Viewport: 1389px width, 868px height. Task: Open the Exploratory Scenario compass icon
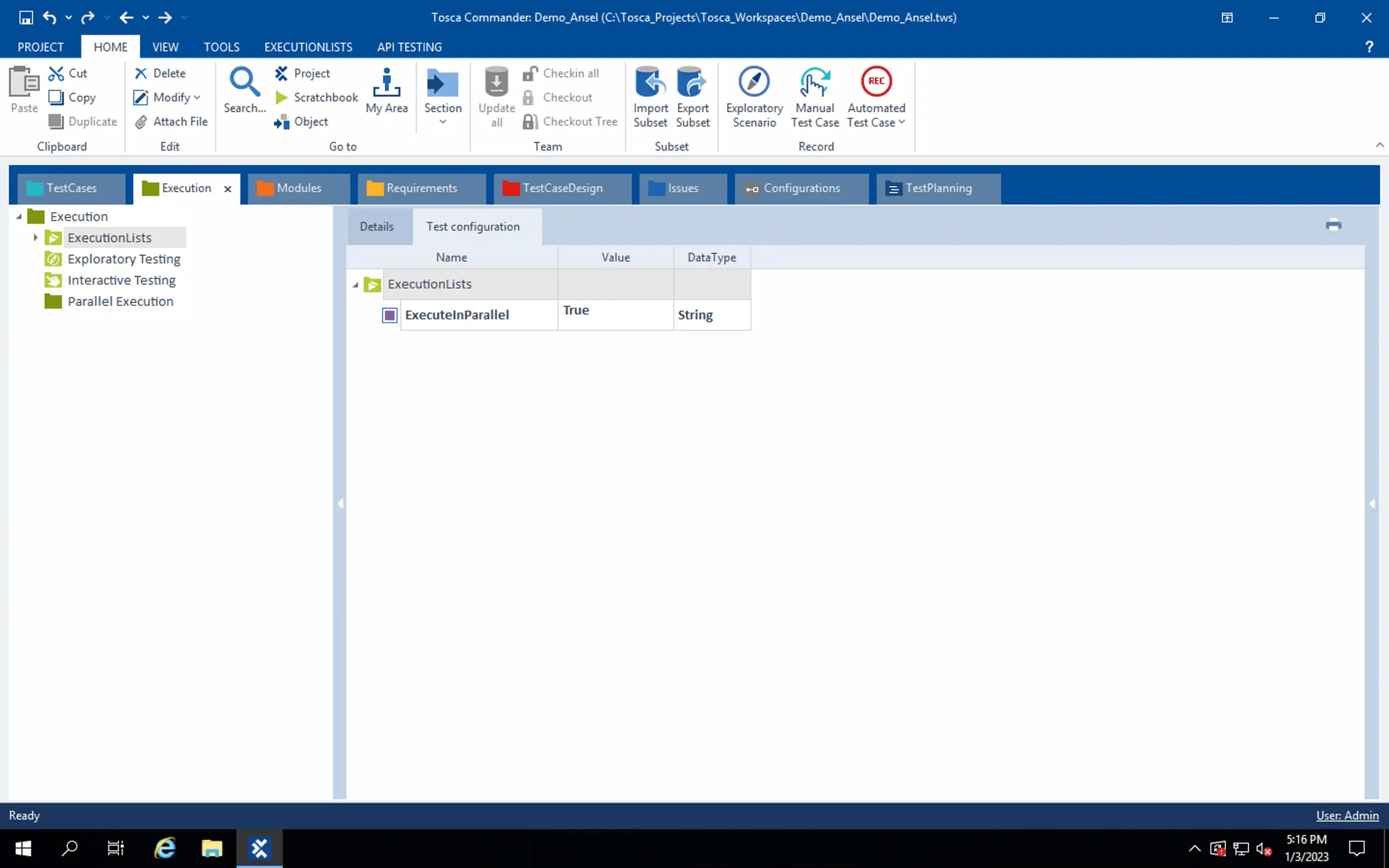coord(753,82)
